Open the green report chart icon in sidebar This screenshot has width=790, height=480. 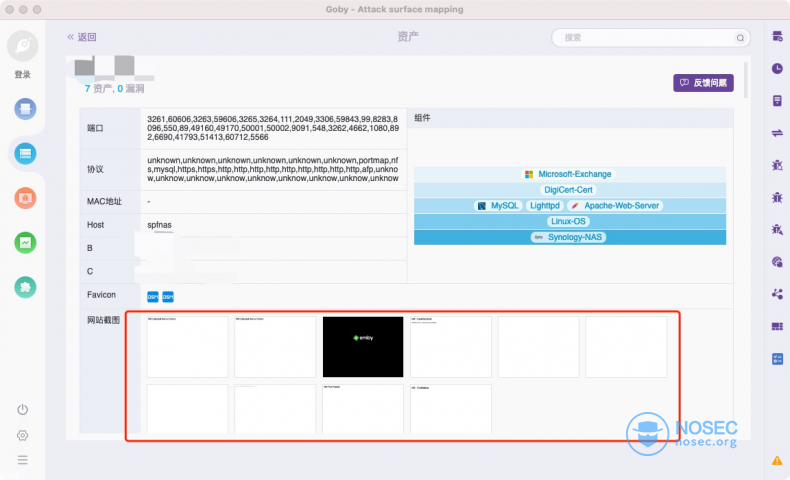click(25, 242)
